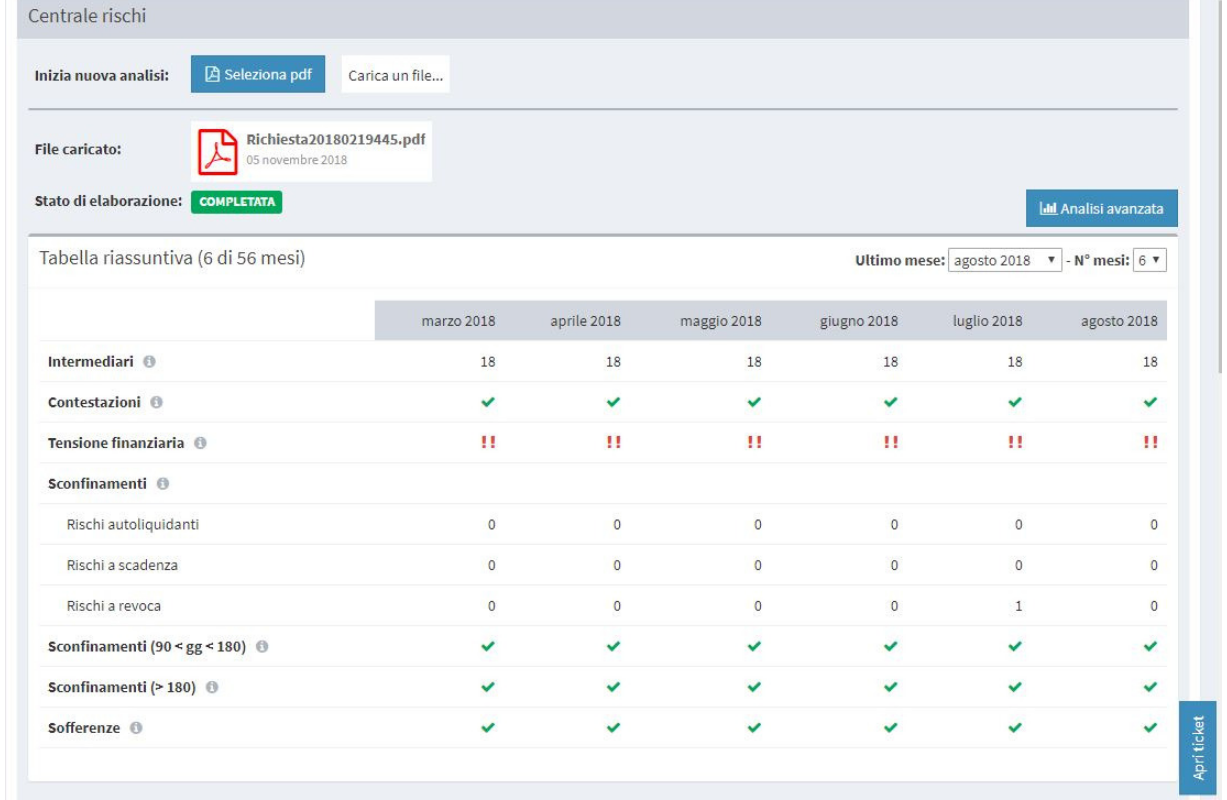Click Intermediari value 18 for agosto 2018
This screenshot has height=800, width=1227.
tap(1151, 362)
